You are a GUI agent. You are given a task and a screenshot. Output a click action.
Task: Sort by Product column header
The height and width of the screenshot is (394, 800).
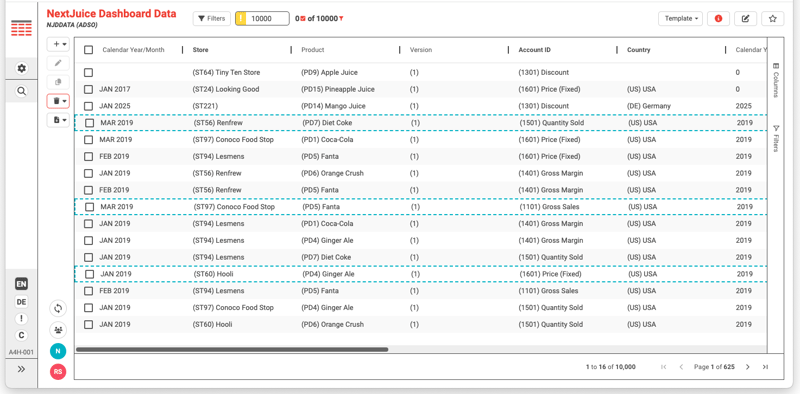click(313, 50)
